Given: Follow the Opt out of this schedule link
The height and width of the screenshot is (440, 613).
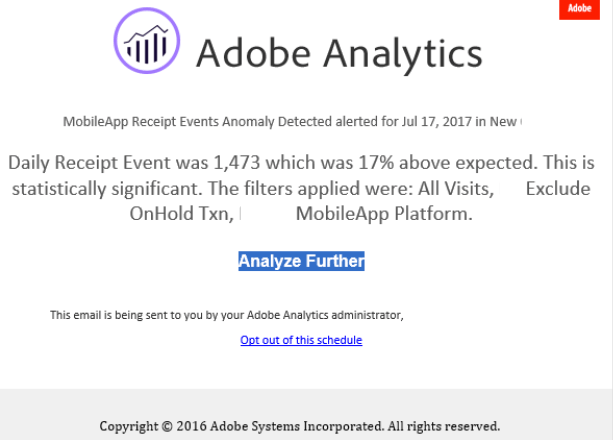Looking at the screenshot, I should [x=301, y=340].
